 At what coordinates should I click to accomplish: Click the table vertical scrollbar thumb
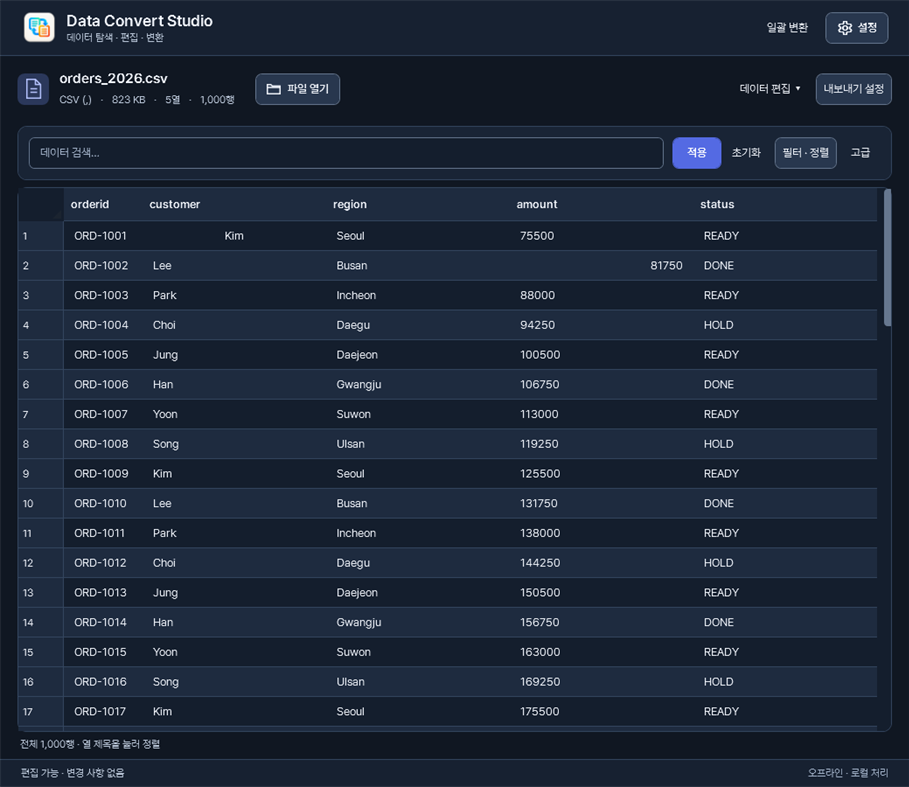coord(887,258)
